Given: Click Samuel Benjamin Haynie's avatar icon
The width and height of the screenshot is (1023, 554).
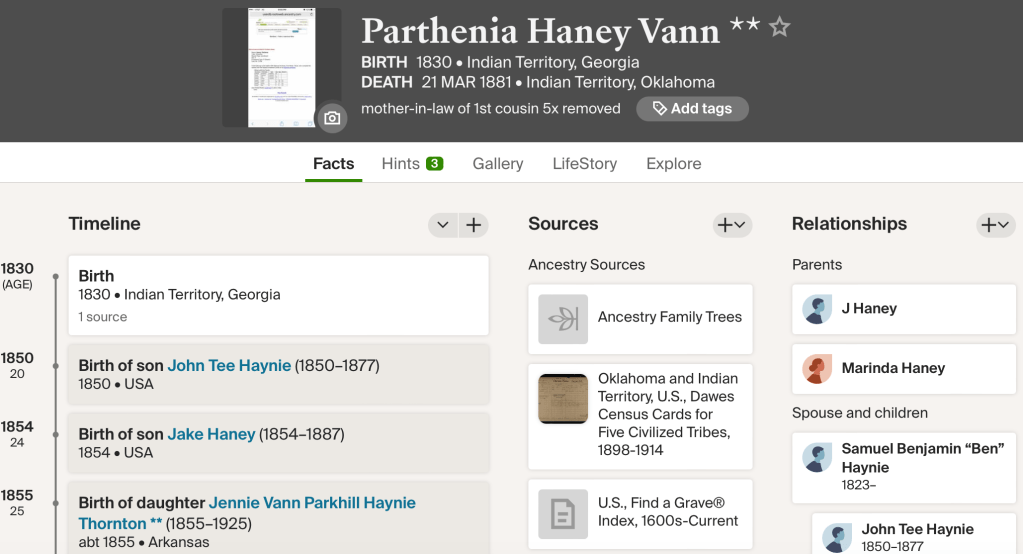Looking at the screenshot, I should coord(817,458).
